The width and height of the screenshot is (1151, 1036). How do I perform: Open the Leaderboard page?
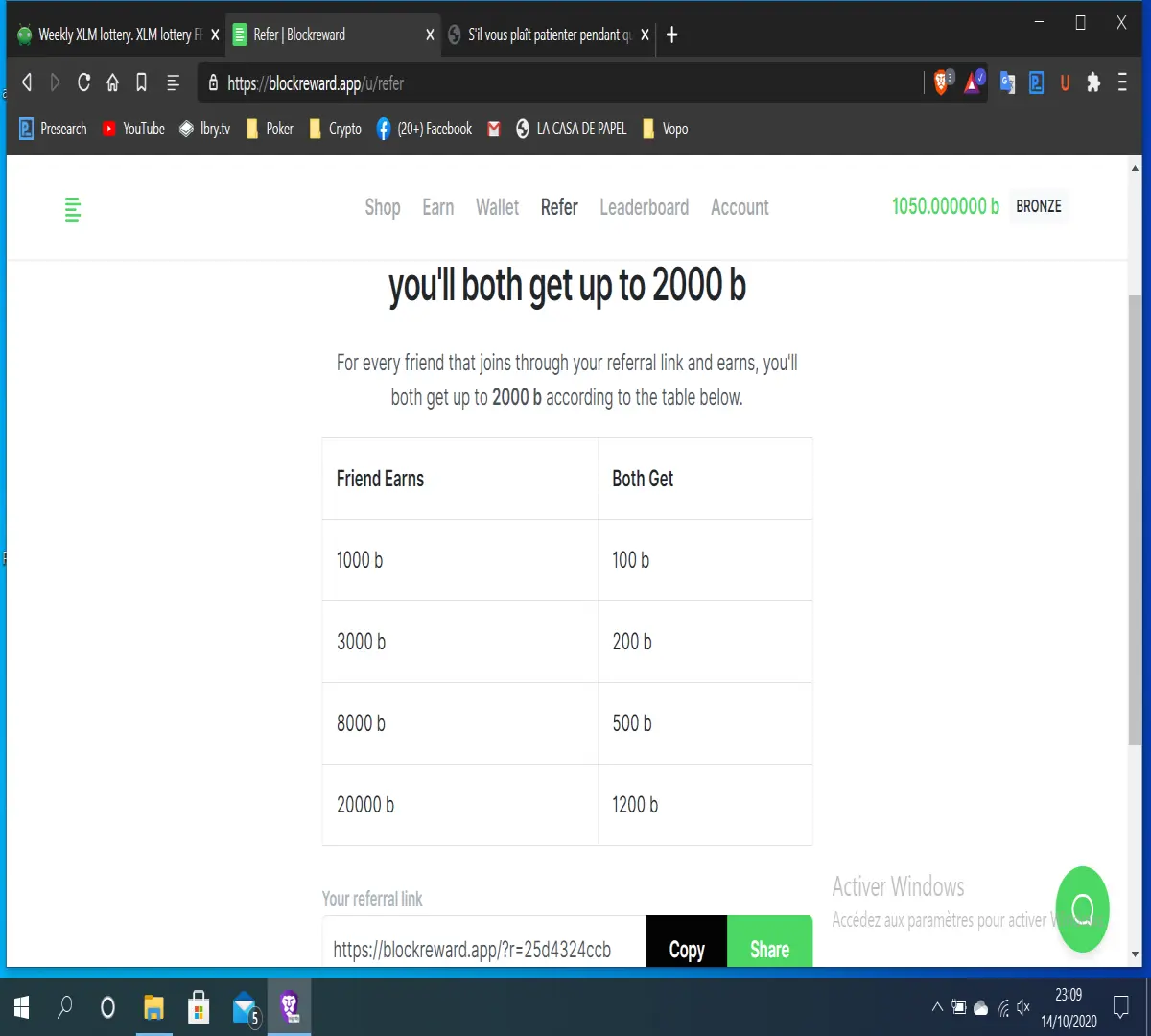pos(645,207)
